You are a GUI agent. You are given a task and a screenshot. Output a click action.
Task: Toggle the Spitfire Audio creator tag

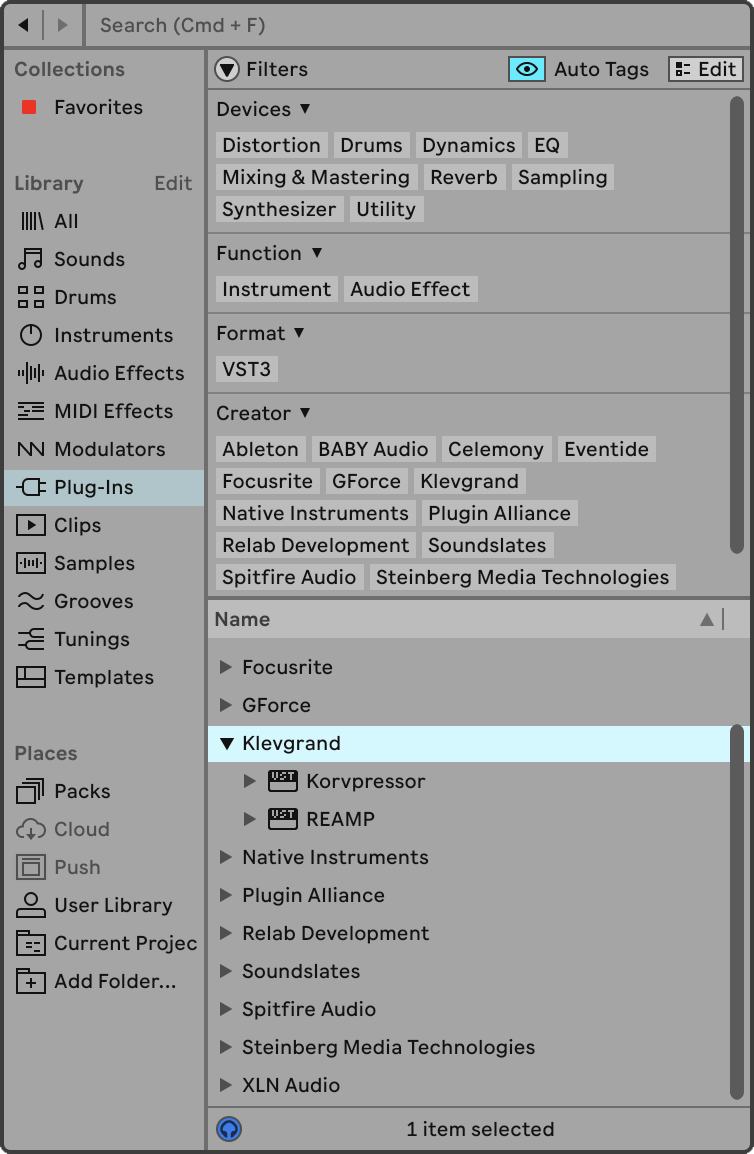(289, 578)
